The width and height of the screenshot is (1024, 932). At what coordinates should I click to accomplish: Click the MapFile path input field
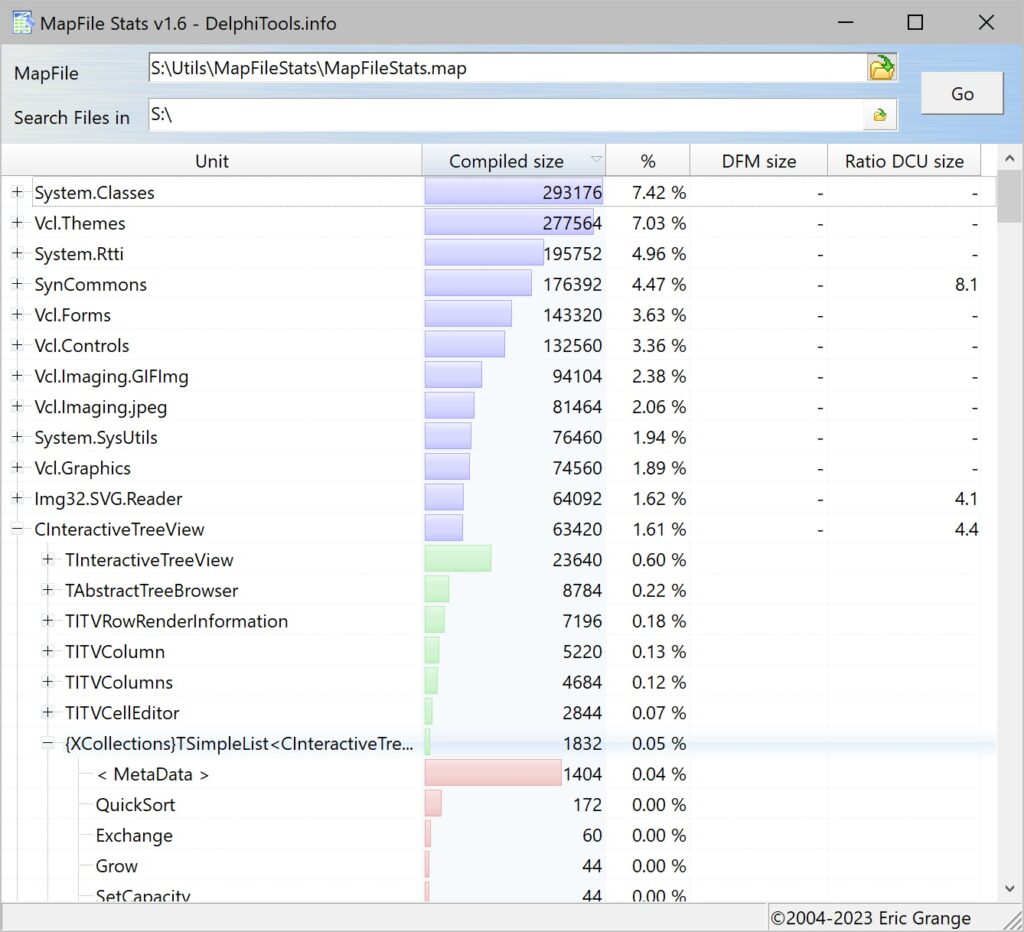507,68
